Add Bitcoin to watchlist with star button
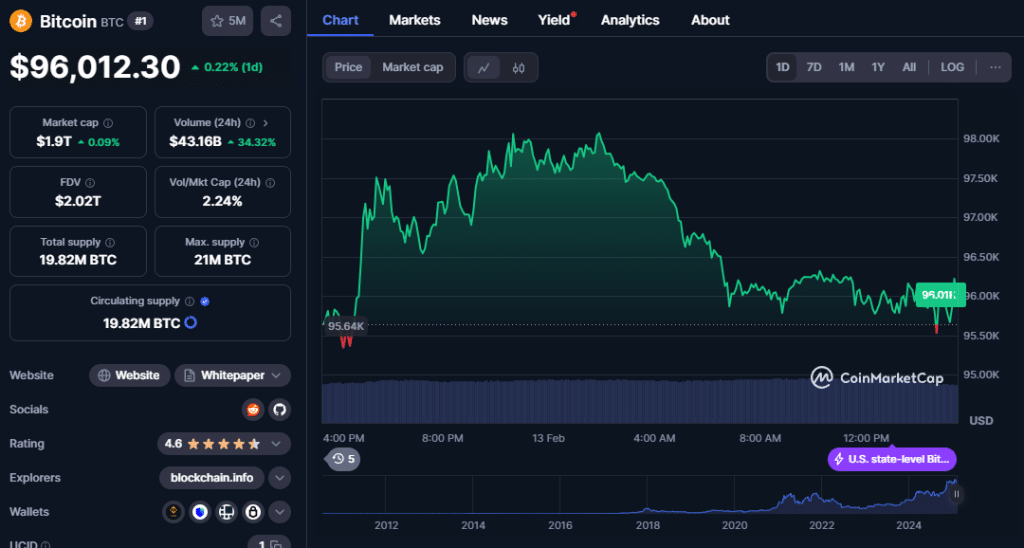 (227, 21)
